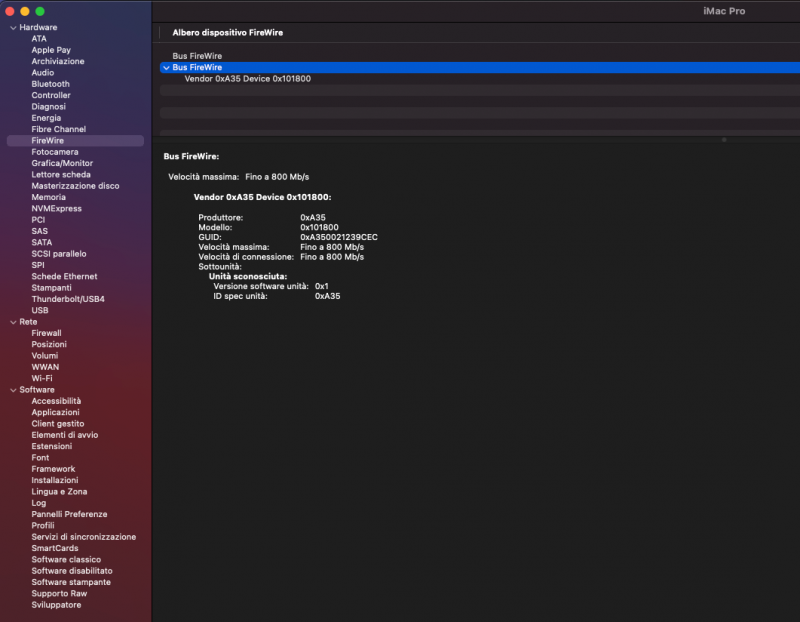
Task: Open Sviluppatore under Software
Action: pyautogui.click(x=56, y=605)
